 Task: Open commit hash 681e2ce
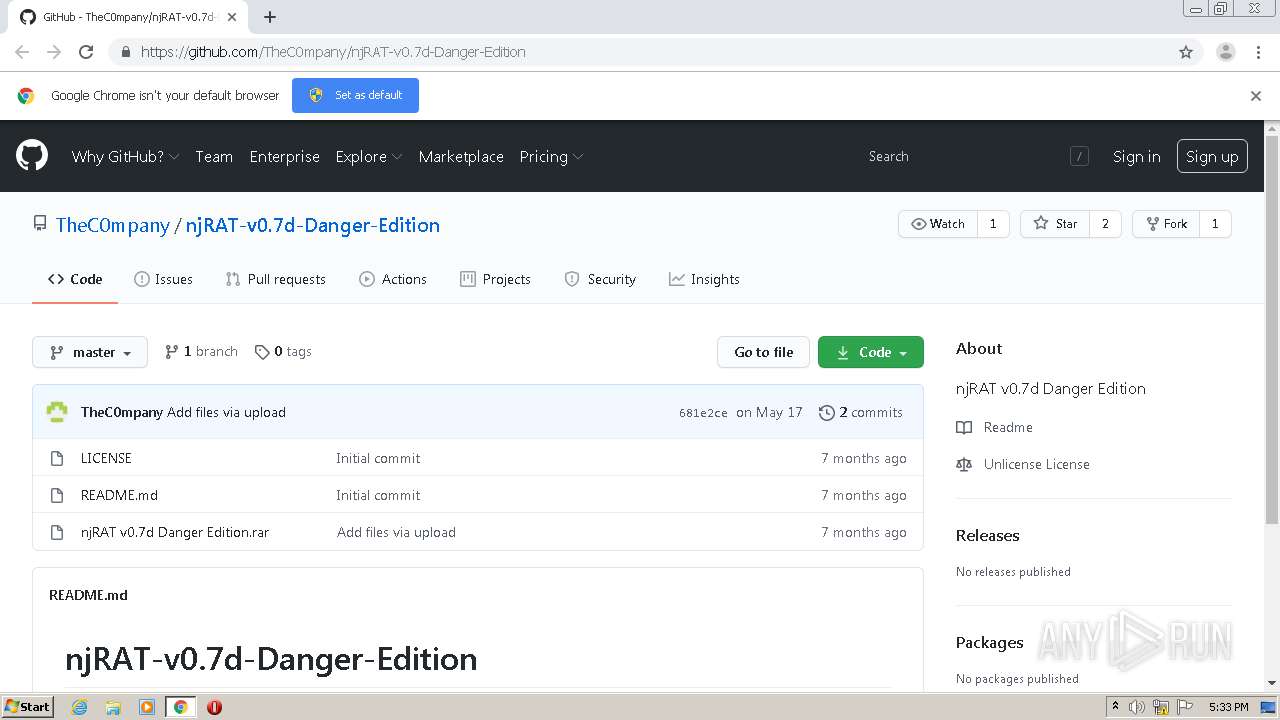(x=703, y=413)
